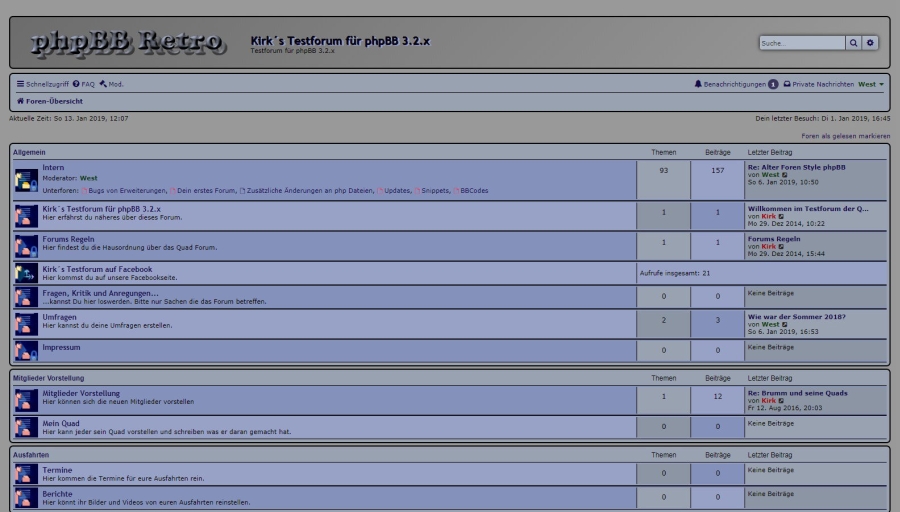900x512 pixels.
Task: Open advanced search via gear icon
Action: pyautogui.click(x=870, y=43)
